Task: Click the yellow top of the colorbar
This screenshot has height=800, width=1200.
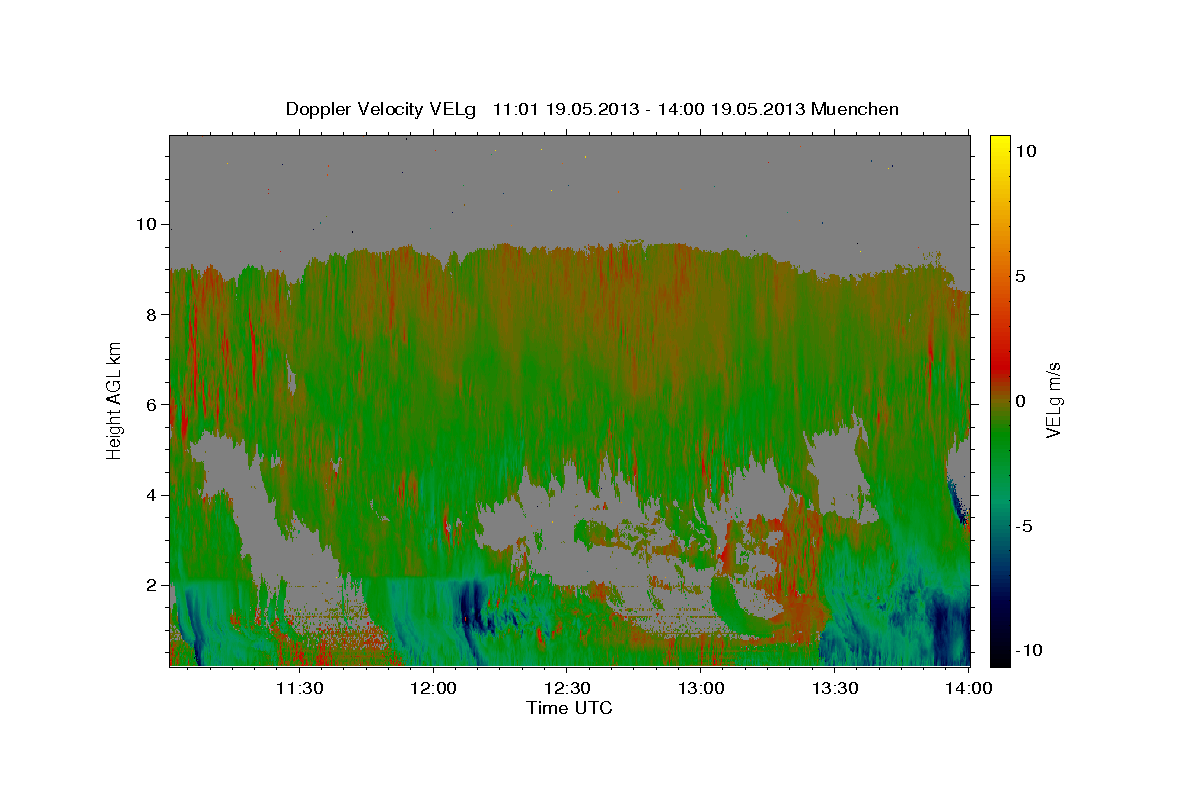Action: pos(1000,145)
